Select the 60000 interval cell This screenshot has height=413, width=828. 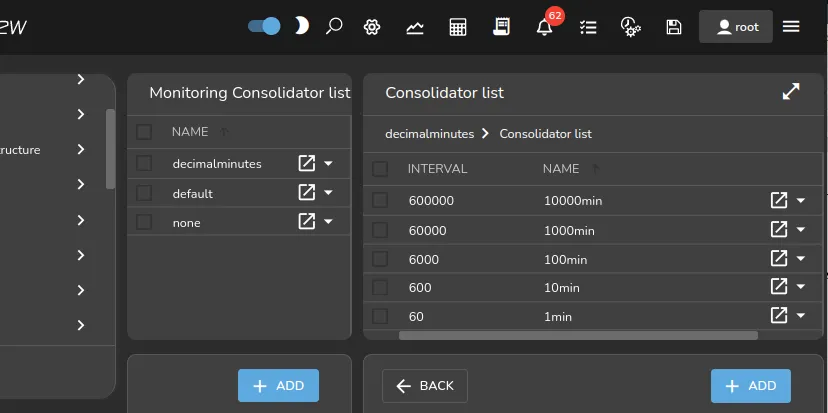(427, 231)
